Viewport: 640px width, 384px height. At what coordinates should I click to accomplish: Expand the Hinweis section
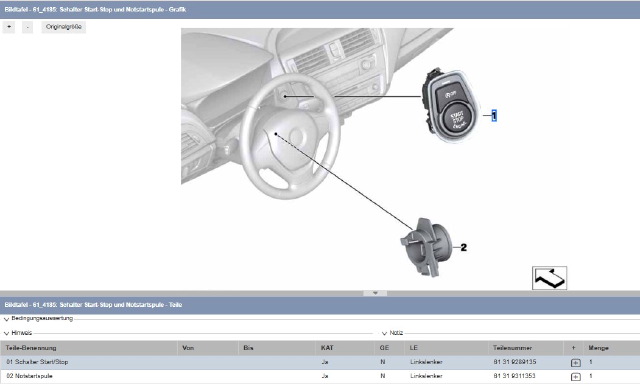tap(18, 333)
